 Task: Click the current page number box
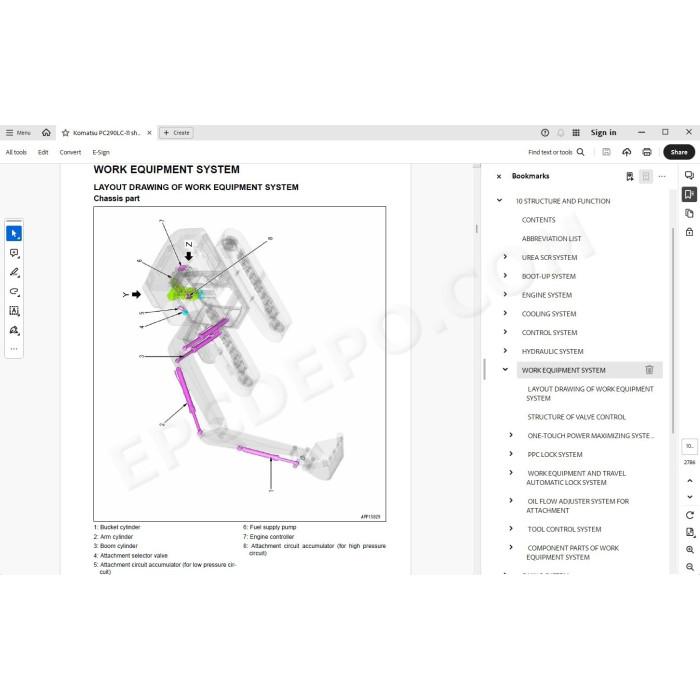[689, 446]
